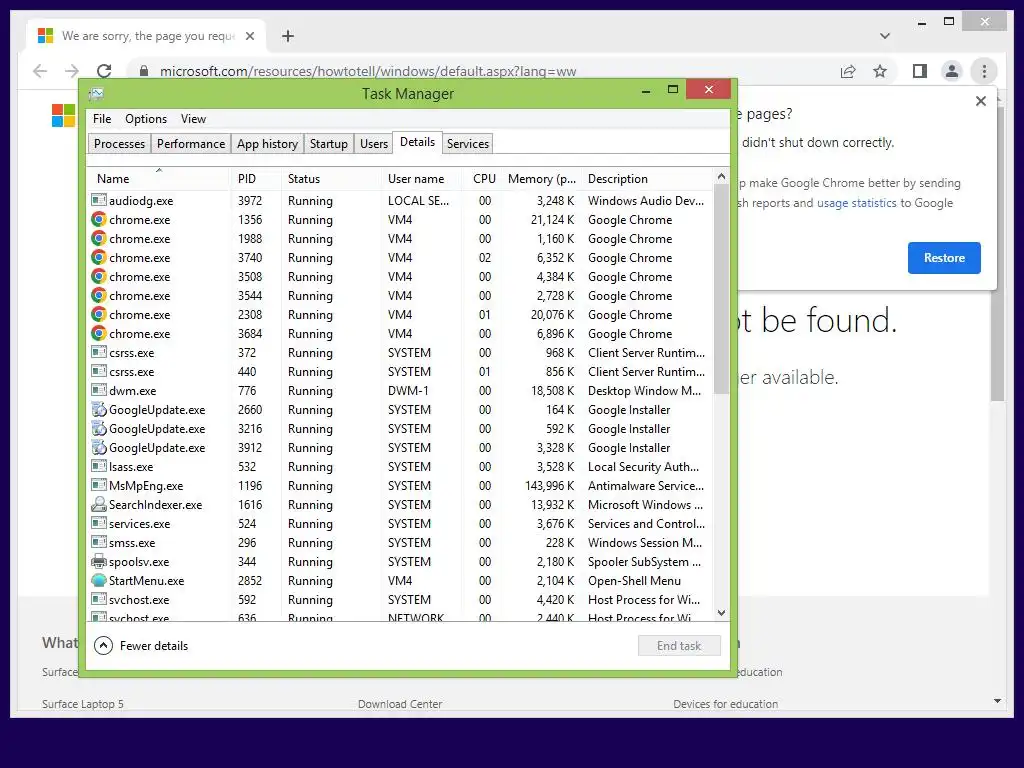Open Chrome tab search dropdown chevron

885,36
